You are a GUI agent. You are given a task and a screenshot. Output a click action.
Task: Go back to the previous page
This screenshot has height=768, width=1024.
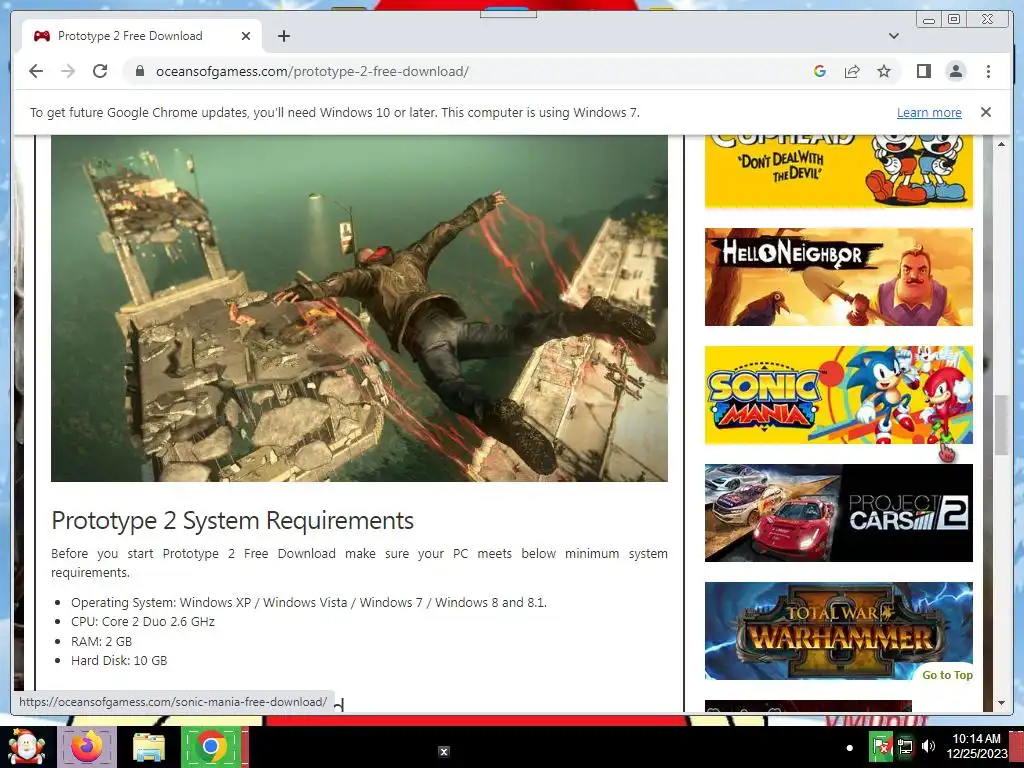pos(36,71)
